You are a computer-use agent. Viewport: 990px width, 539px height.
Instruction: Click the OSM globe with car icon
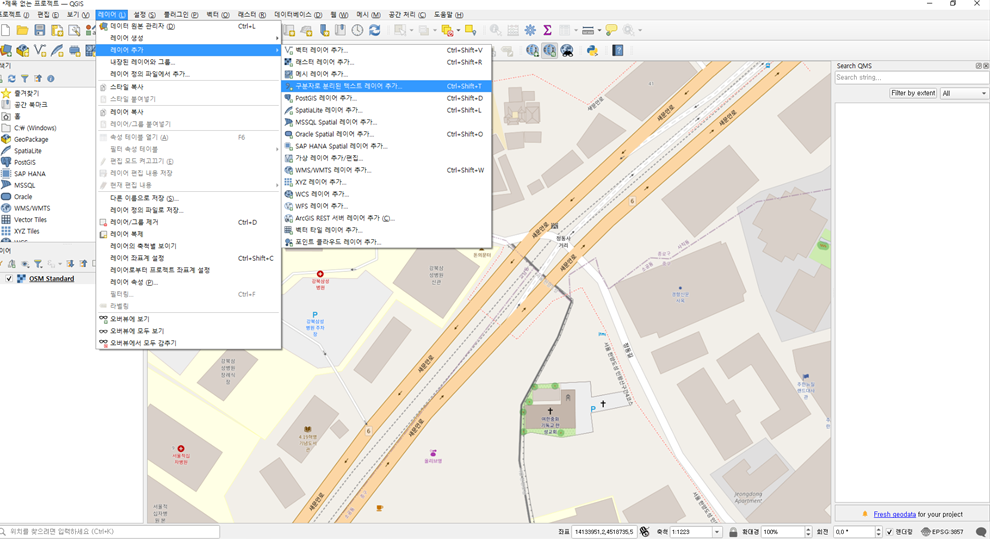tap(567, 50)
